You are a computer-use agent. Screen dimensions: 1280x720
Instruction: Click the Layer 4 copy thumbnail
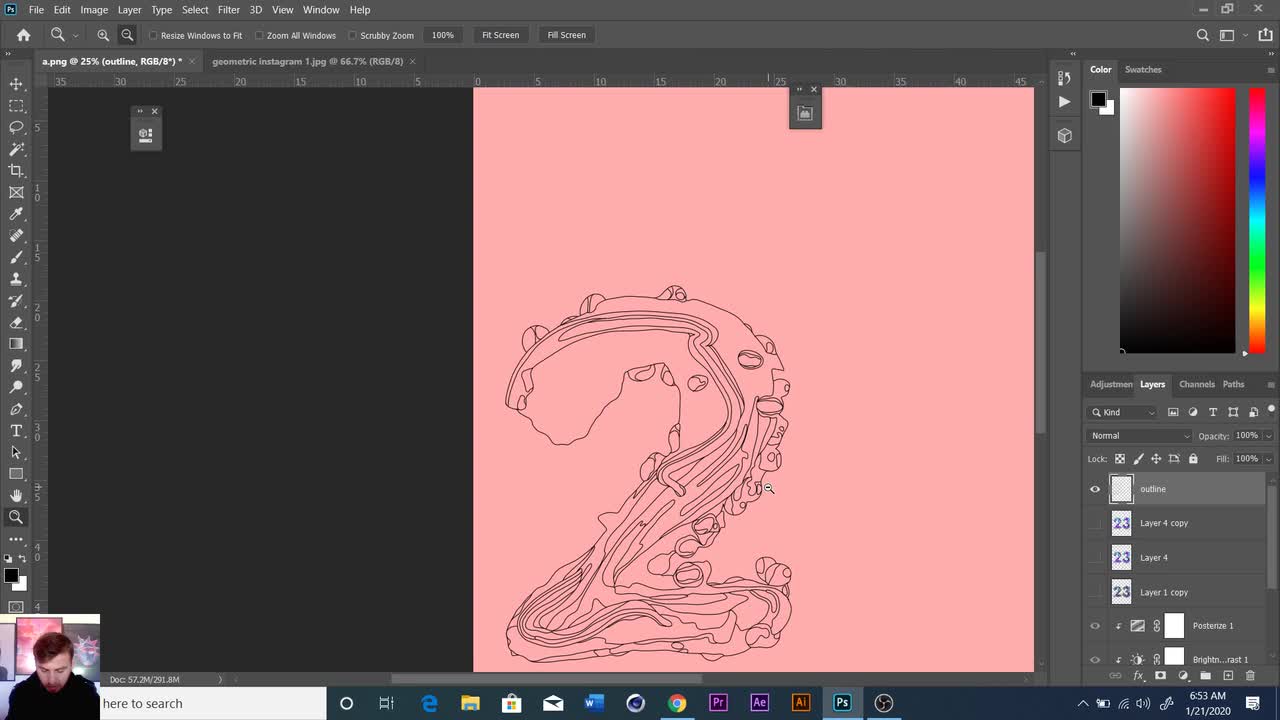pos(1121,523)
